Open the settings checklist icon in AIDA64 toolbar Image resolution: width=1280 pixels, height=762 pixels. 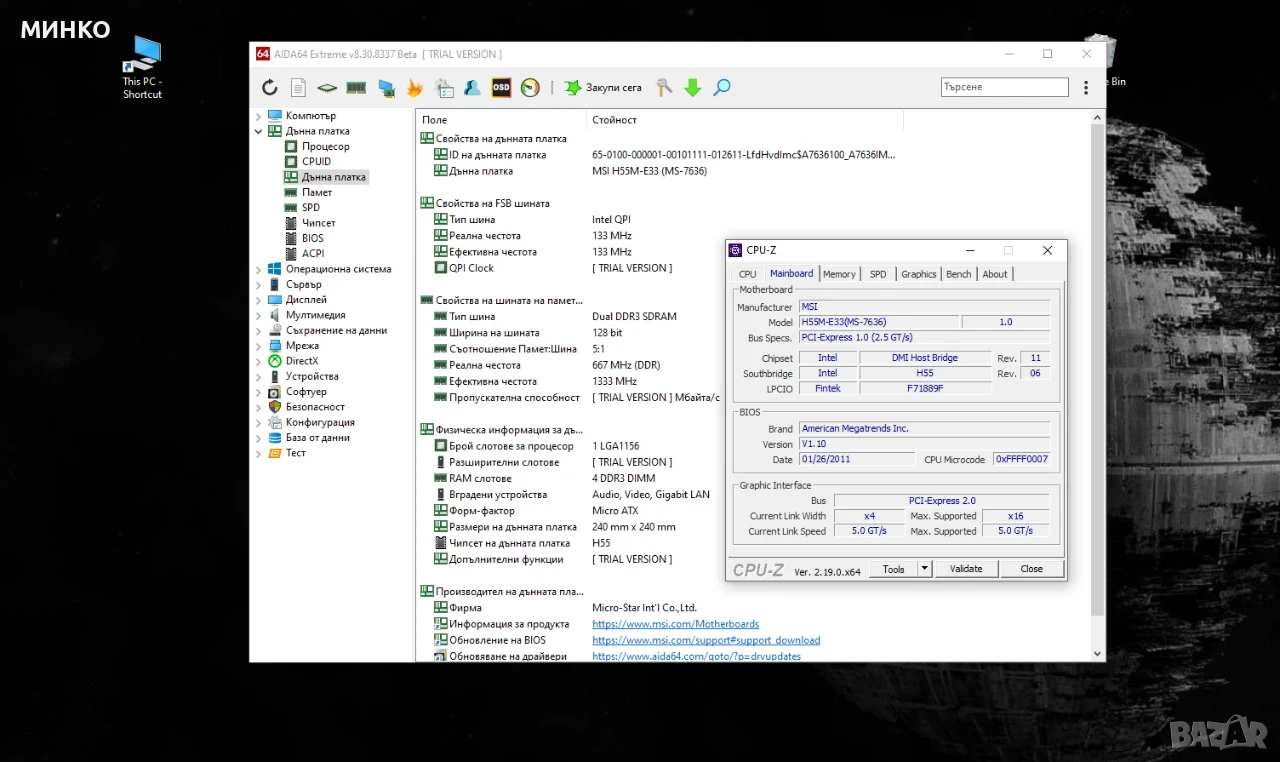pos(444,88)
